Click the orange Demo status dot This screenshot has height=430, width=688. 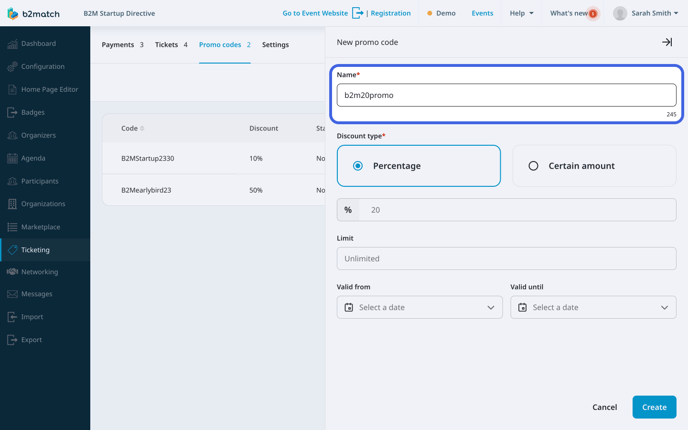(430, 13)
